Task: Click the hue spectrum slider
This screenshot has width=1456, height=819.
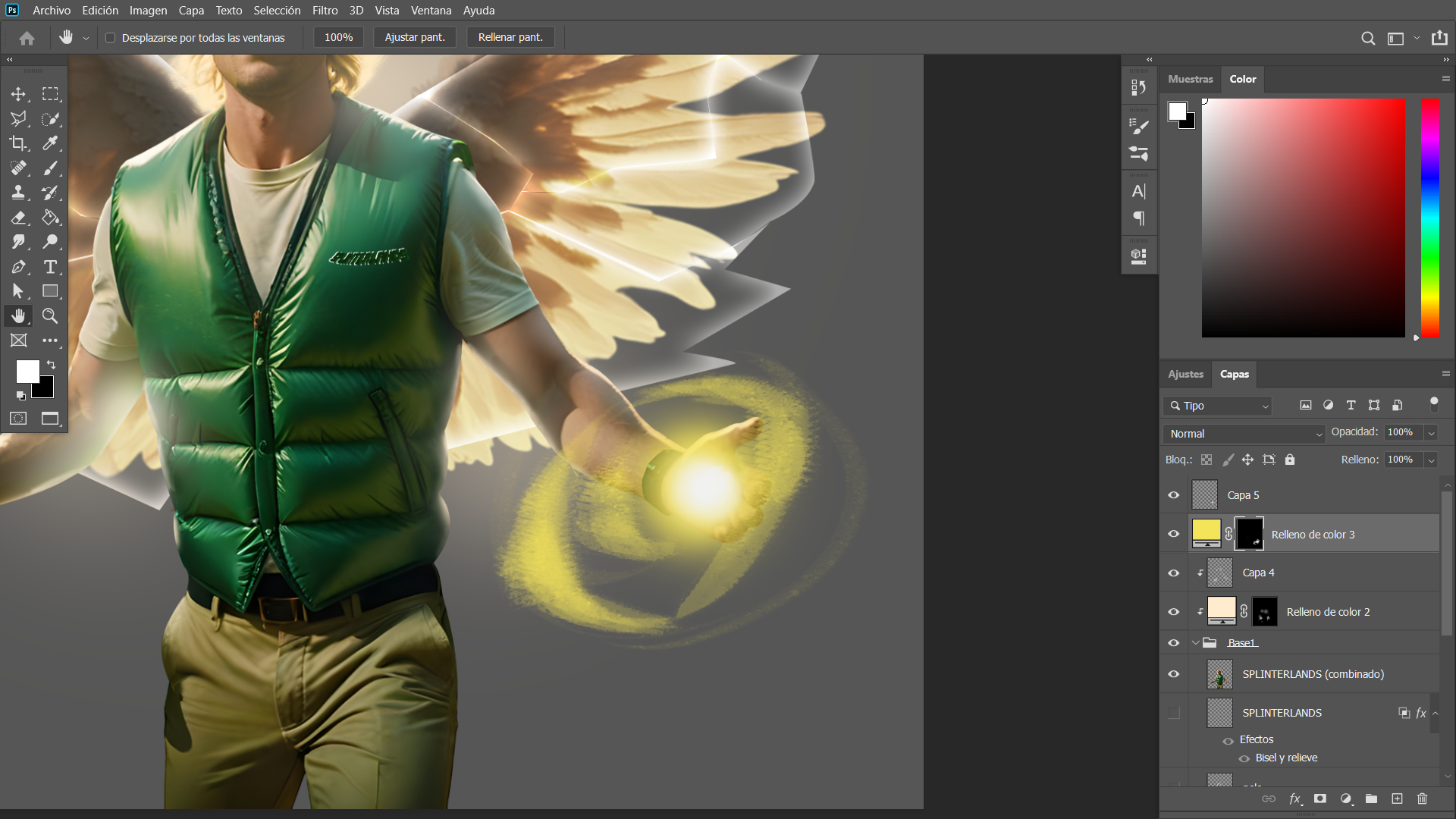Action: pyautogui.click(x=1429, y=218)
